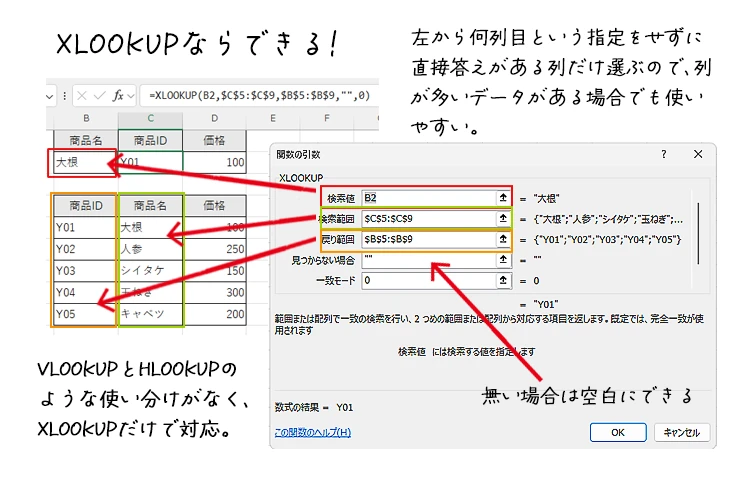Select price cell 200 in lower table
The image size is (754, 500).
[214, 314]
